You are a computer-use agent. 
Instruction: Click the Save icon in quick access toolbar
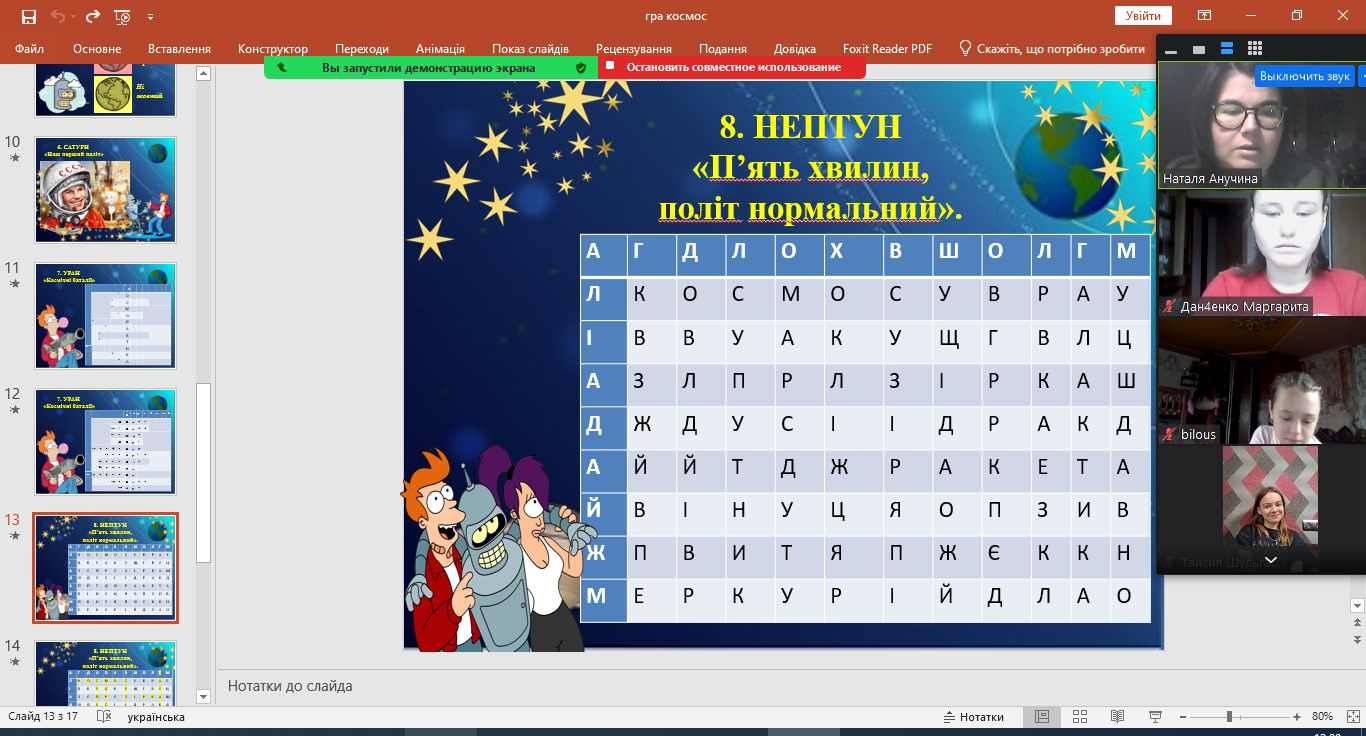click(29, 16)
